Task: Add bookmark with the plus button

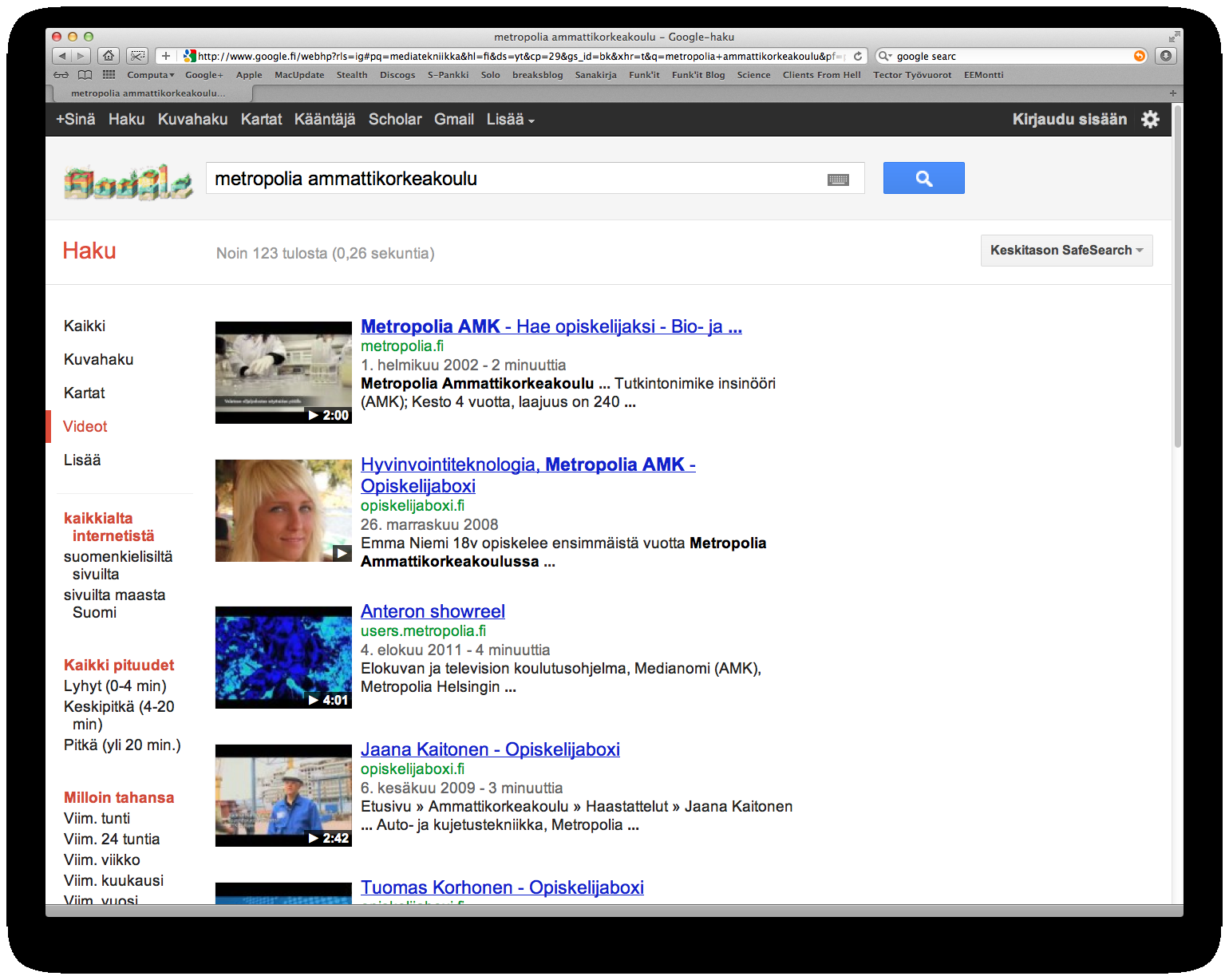Action: [x=166, y=56]
